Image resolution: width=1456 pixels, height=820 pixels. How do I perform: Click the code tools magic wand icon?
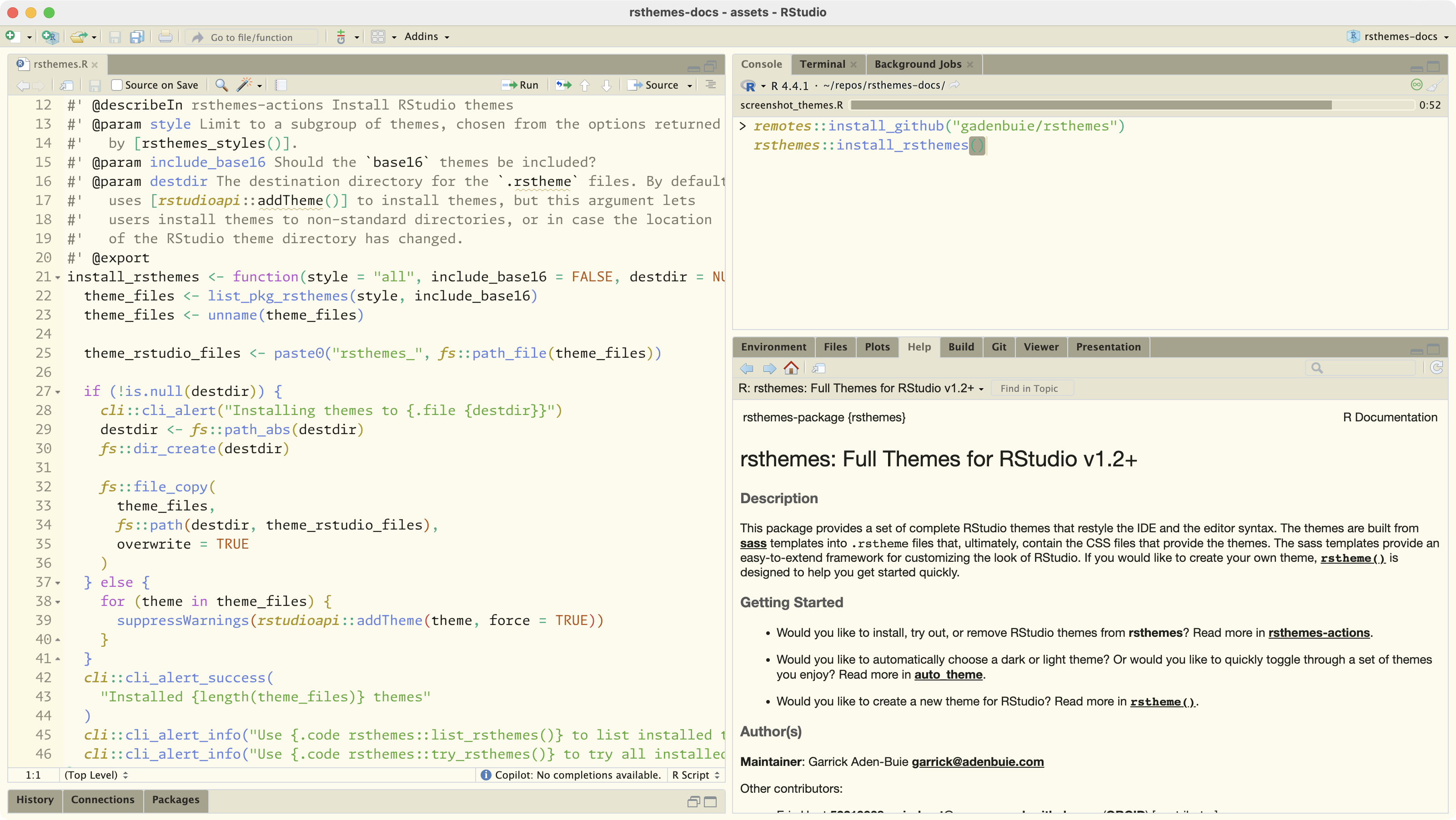(x=244, y=85)
